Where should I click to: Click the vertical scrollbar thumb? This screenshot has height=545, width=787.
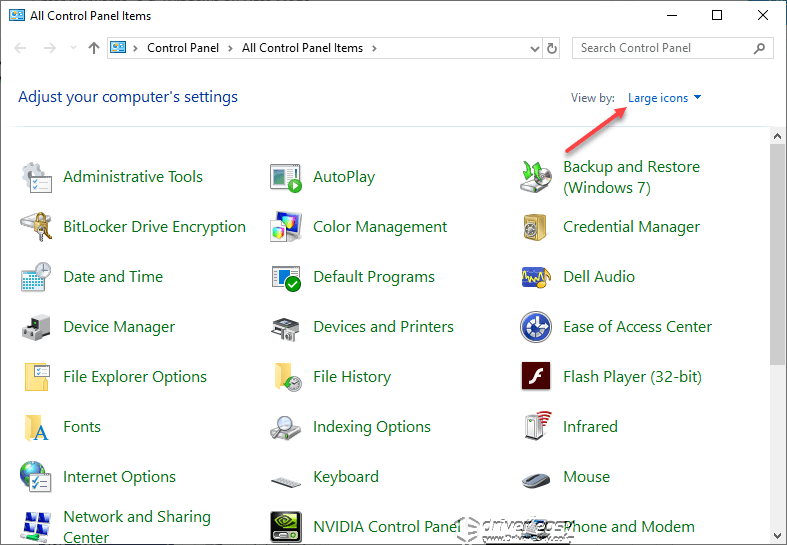pos(777,254)
